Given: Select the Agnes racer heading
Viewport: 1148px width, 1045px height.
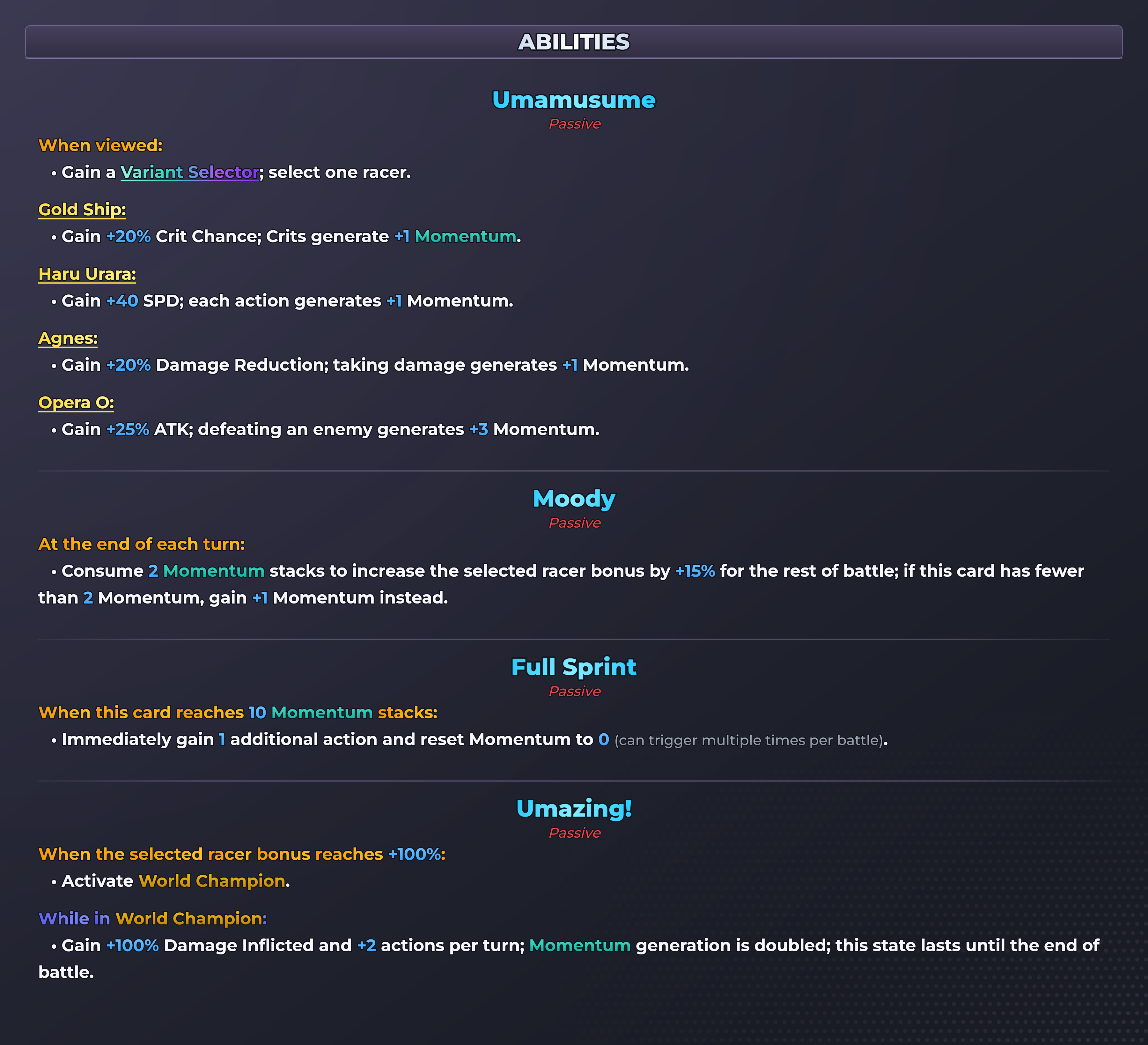Looking at the screenshot, I should [68, 338].
